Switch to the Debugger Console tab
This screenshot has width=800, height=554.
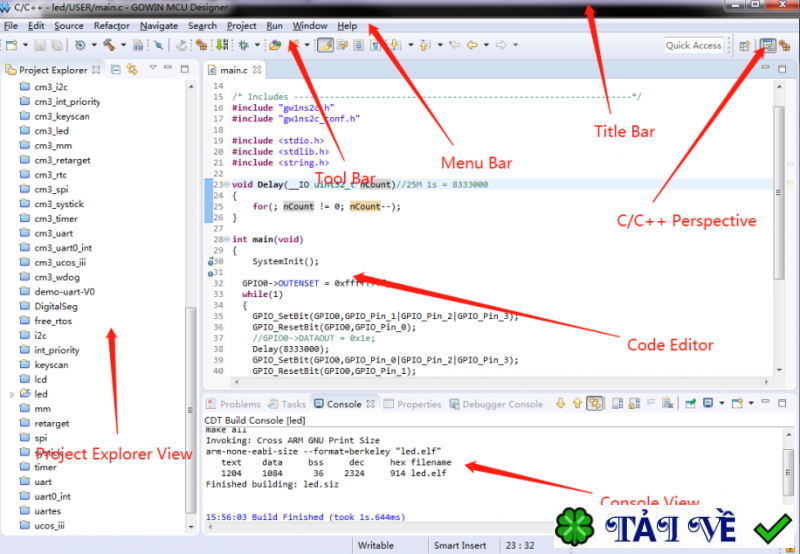(496, 404)
